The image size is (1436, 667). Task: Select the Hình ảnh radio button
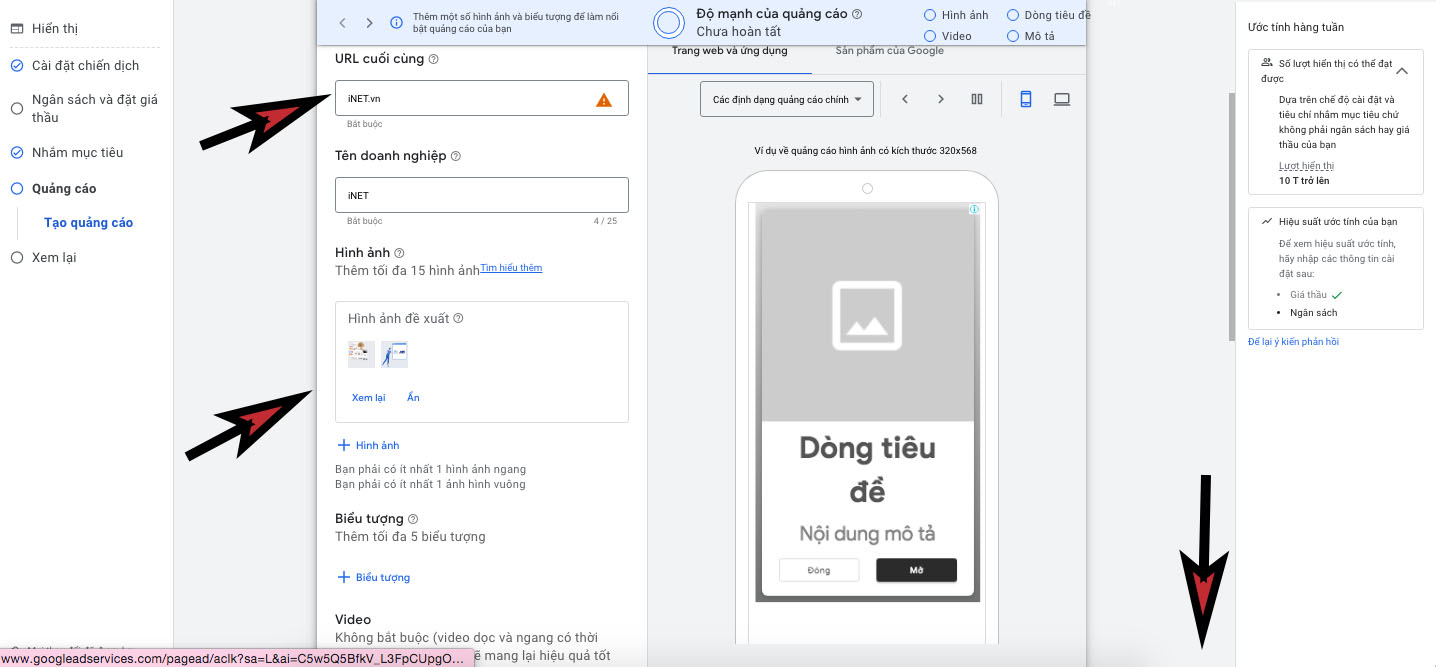(x=932, y=14)
